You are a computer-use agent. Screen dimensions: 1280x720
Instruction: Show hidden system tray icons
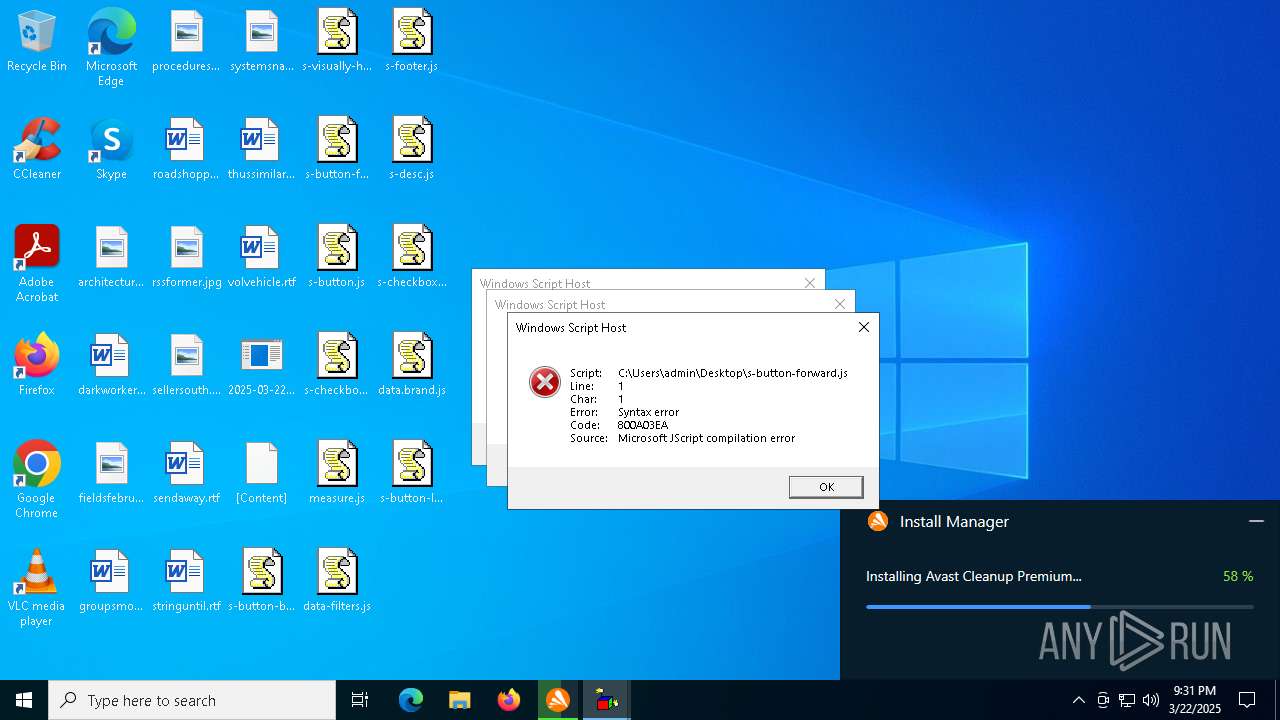pos(1078,700)
